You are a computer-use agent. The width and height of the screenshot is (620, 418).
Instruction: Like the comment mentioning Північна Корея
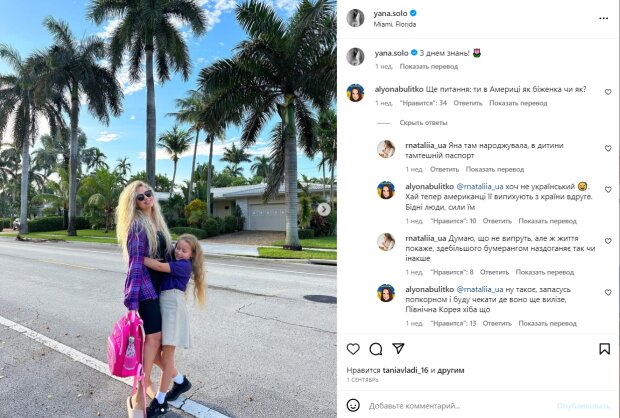608,292
